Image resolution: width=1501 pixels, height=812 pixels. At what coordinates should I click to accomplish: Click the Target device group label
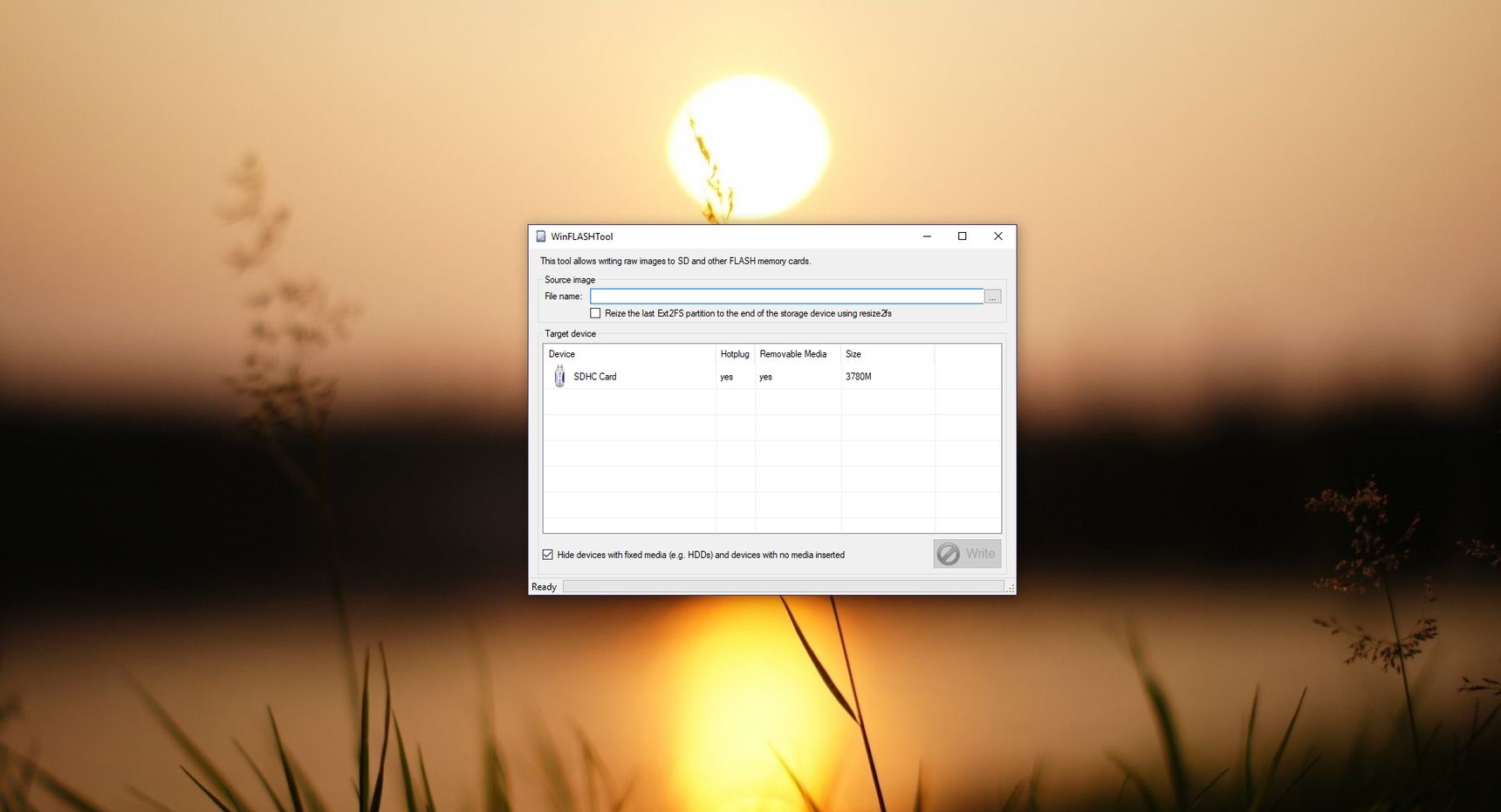(x=571, y=334)
